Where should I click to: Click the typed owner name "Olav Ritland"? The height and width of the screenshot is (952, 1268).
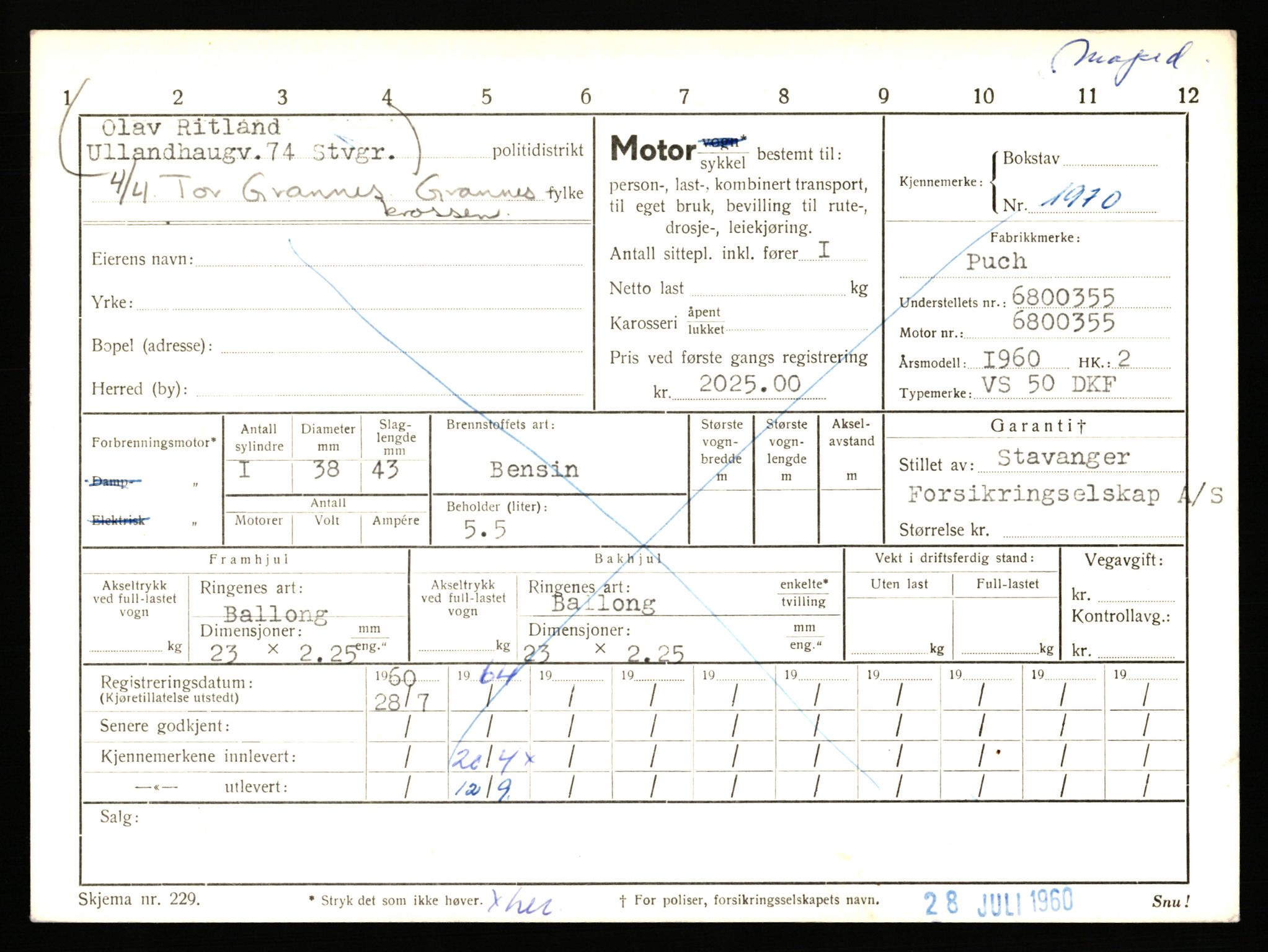(x=191, y=128)
